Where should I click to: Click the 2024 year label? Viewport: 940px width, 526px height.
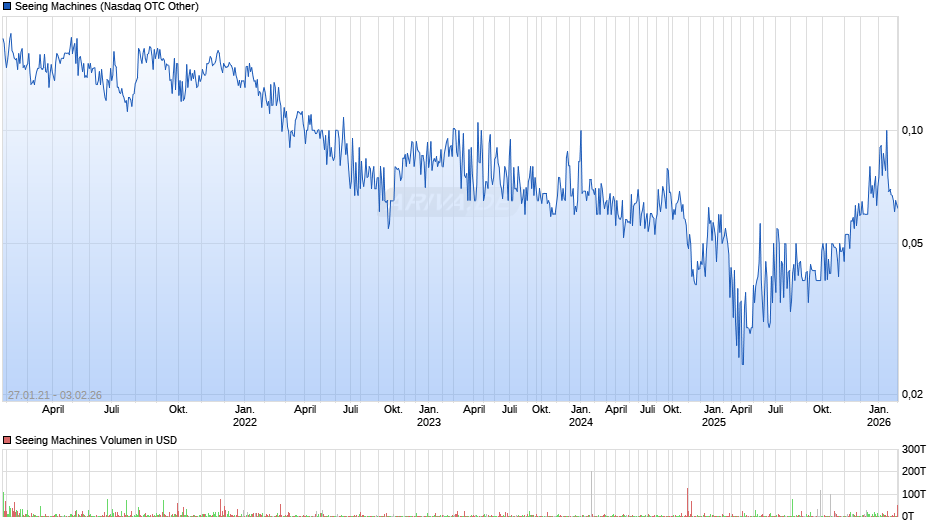tap(580, 422)
